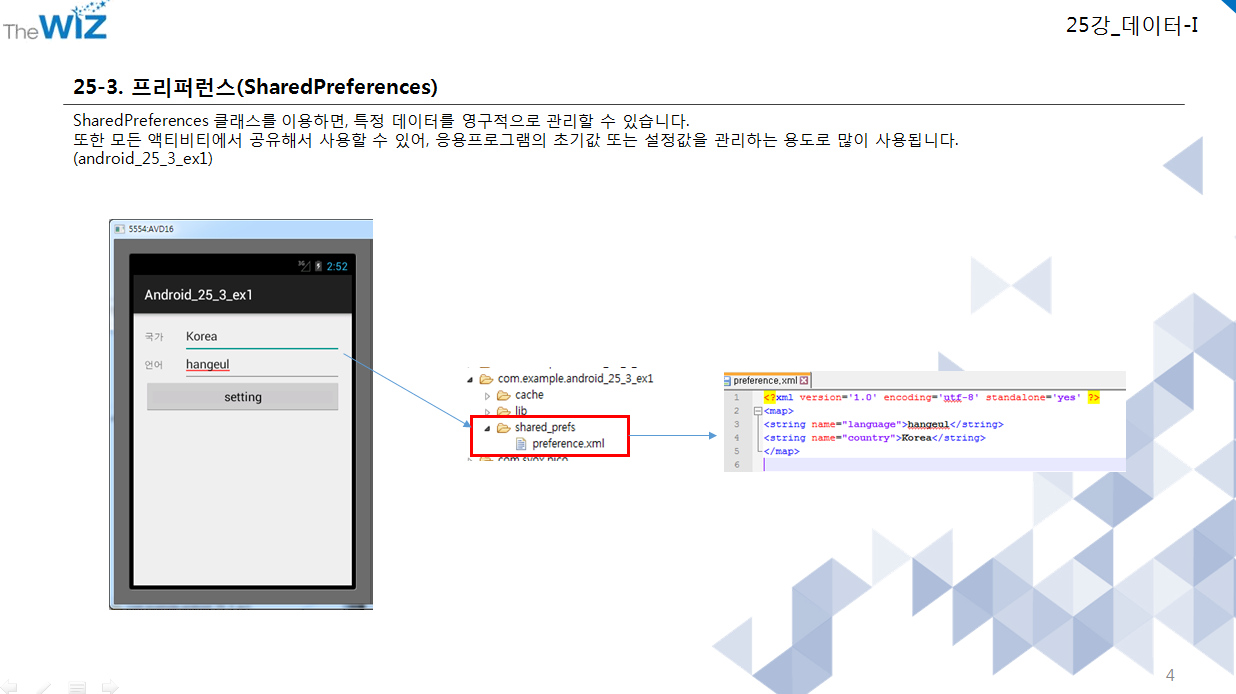Image resolution: width=1236 pixels, height=694 pixels.
Task: Click the xml declaration line
Action: (931, 397)
